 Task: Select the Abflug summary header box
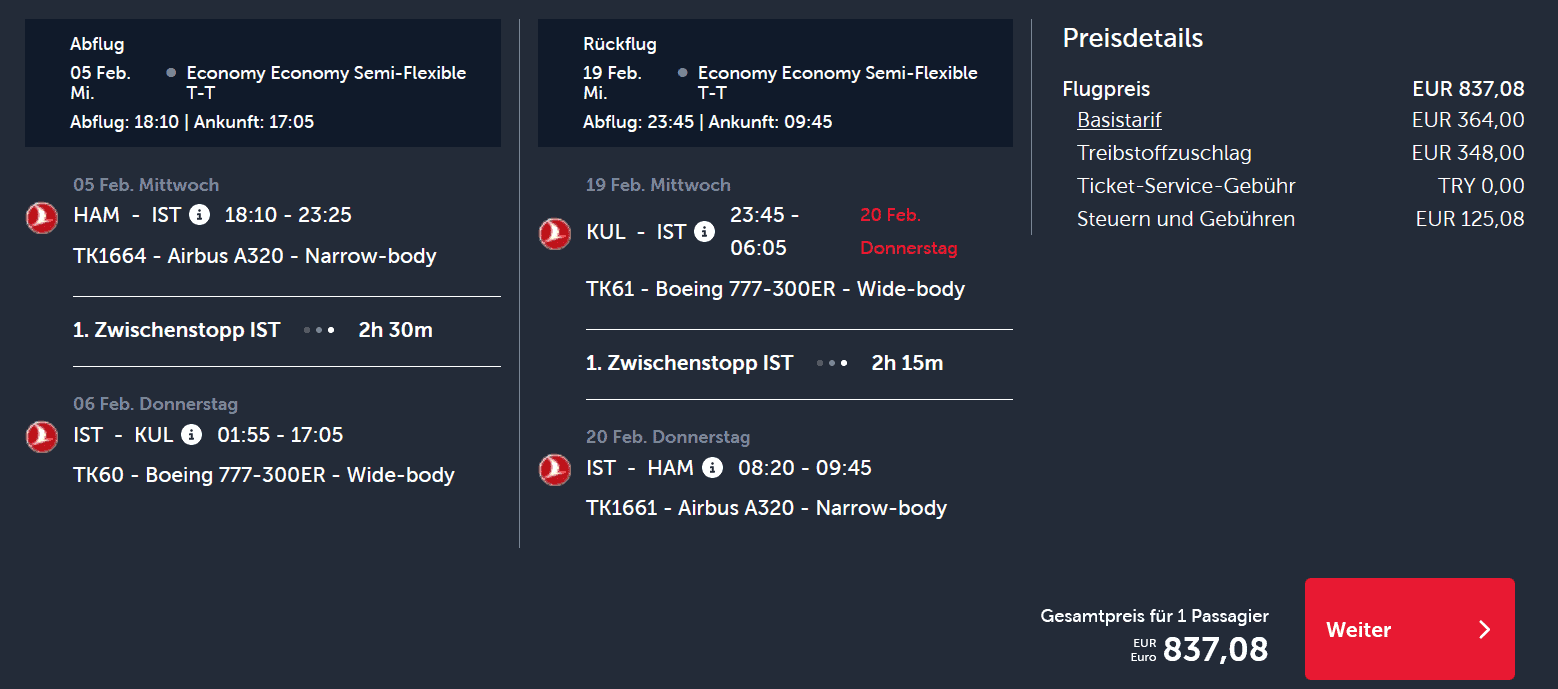[x=263, y=84]
